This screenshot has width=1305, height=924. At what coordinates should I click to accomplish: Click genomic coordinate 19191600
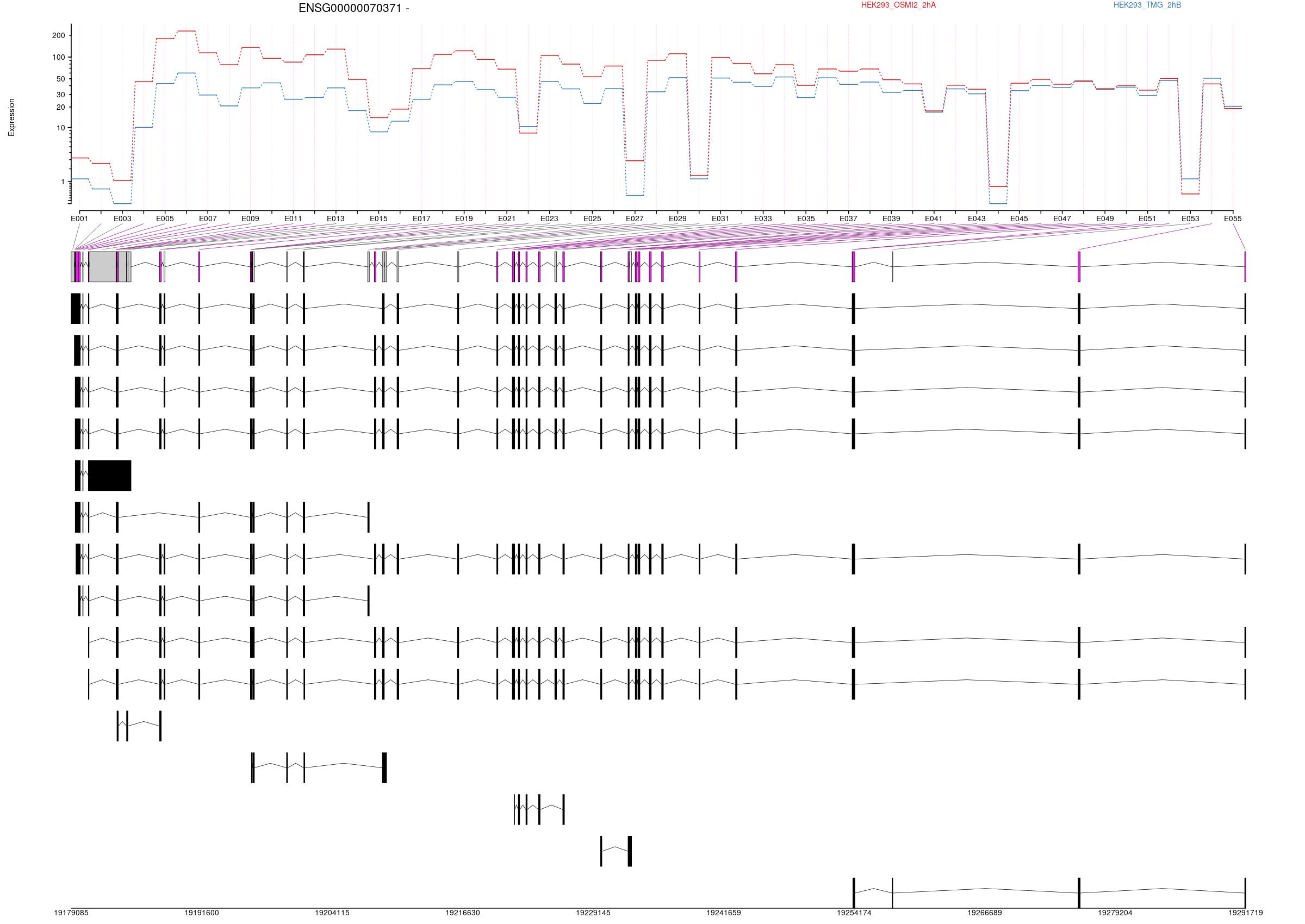[x=202, y=913]
